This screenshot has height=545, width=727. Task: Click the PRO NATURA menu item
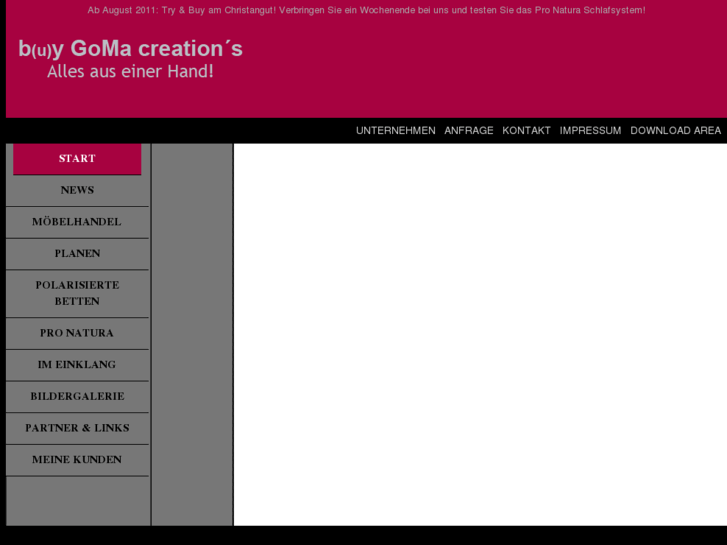click(x=77, y=333)
